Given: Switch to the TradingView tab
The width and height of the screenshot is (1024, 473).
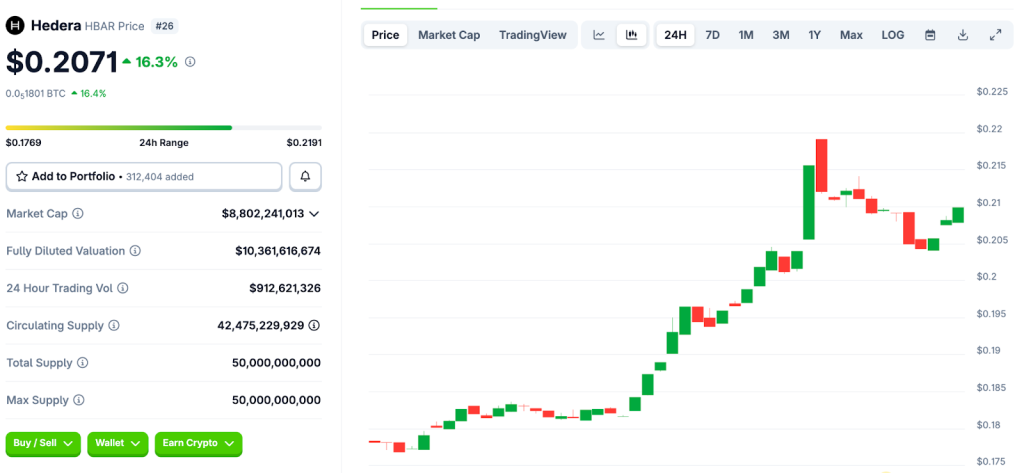Looking at the screenshot, I should click(x=532, y=35).
